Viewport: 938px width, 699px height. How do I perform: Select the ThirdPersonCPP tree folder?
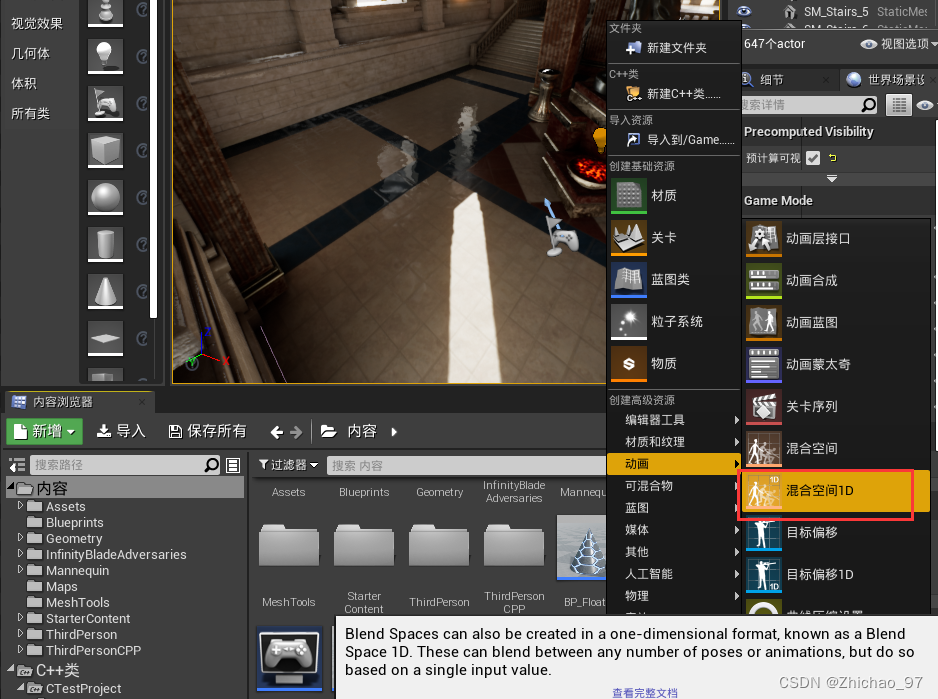click(x=93, y=651)
